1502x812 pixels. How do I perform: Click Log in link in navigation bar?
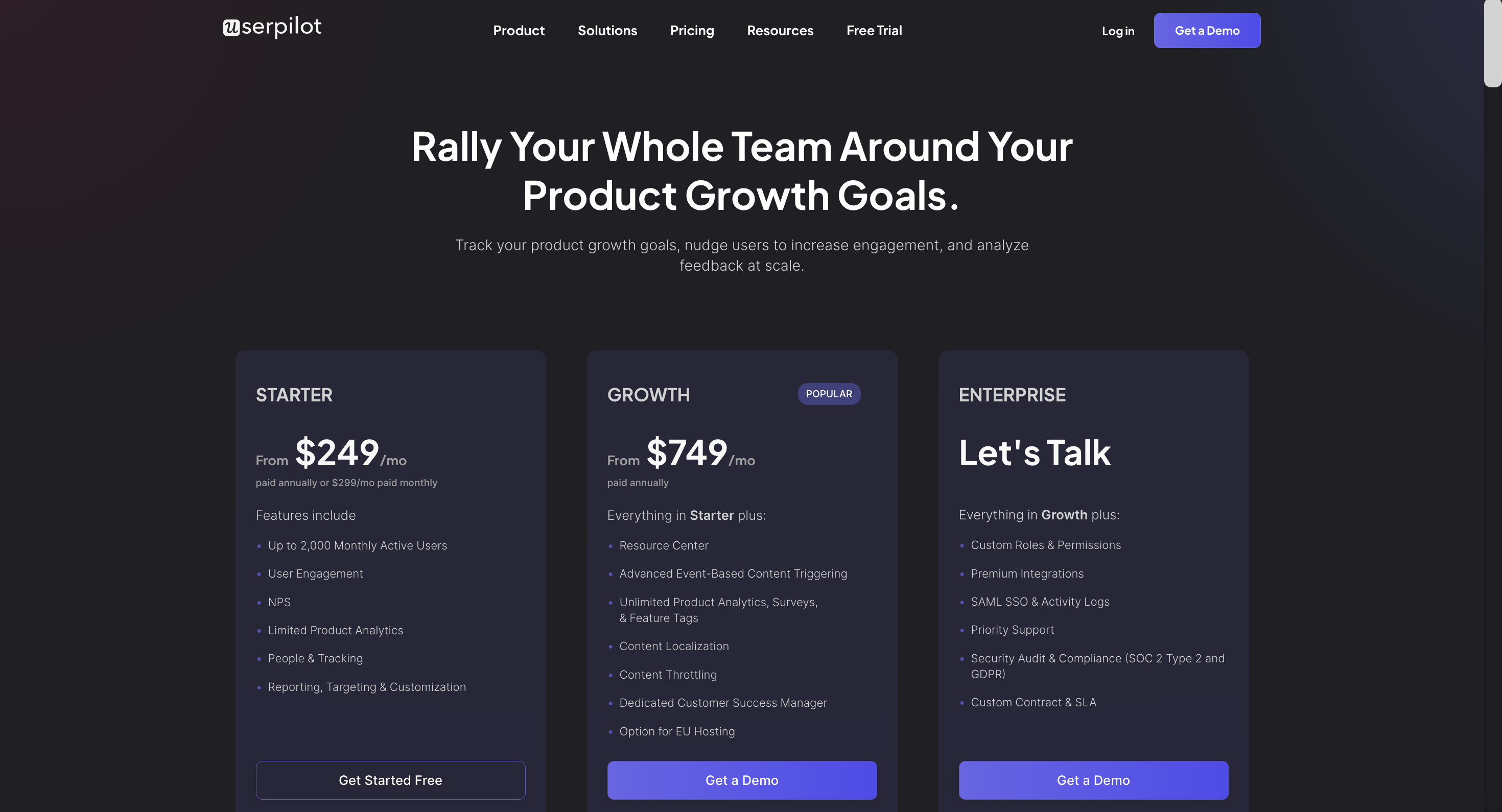click(x=1118, y=31)
